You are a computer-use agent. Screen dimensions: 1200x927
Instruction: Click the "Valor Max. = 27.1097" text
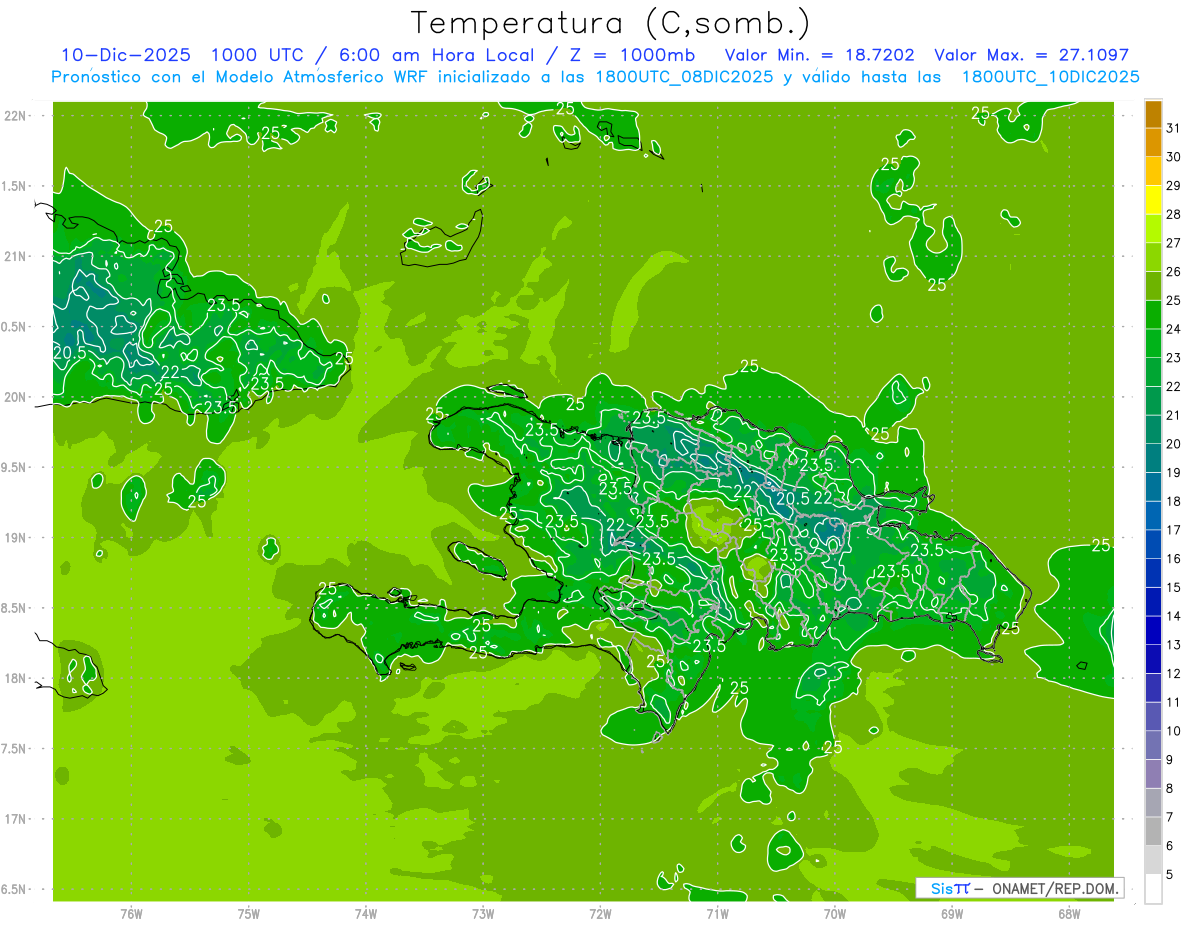click(1032, 55)
